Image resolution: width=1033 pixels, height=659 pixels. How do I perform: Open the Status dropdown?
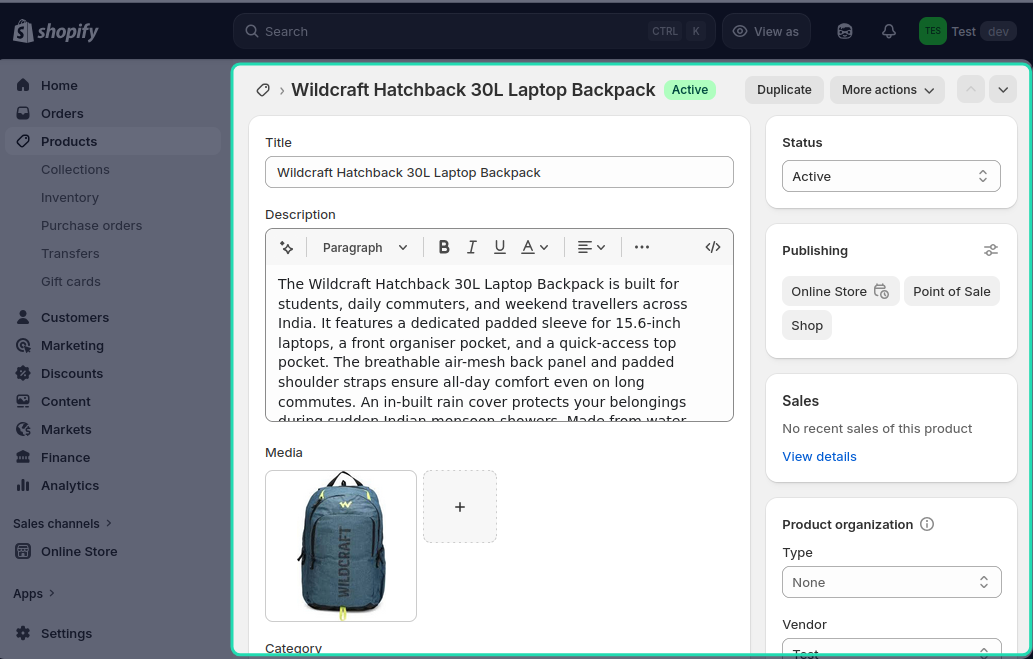[x=891, y=176]
